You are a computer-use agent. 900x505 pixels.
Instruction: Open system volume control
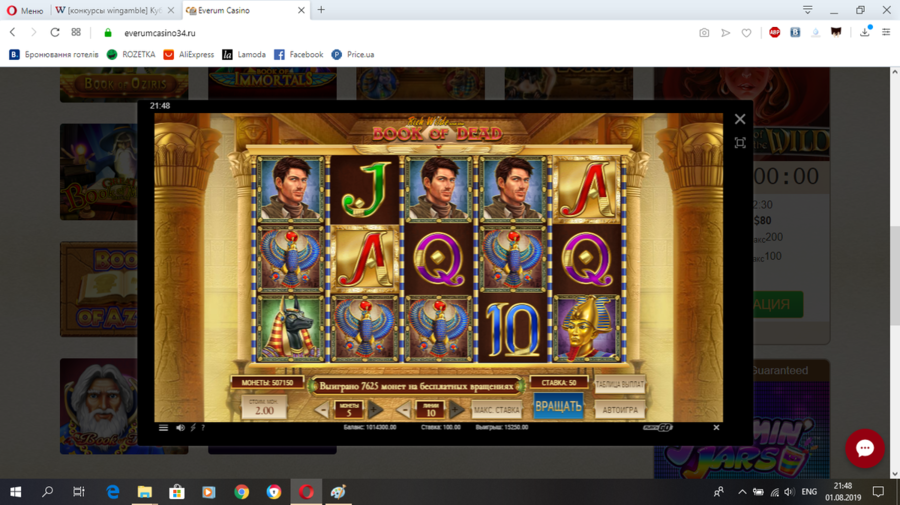790,492
